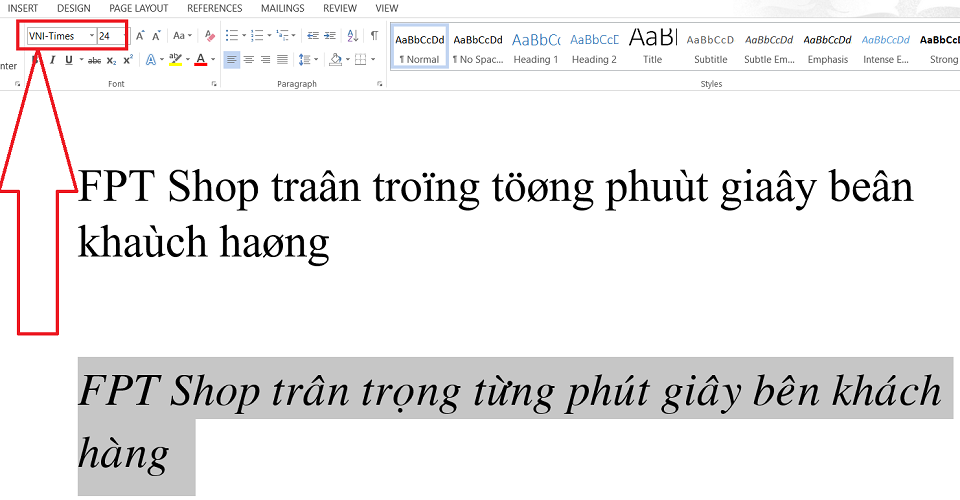Screen dimensions: 960x500
Task: Open the Paragraph dialog launcher
Action: pyautogui.click(x=380, y=84)
